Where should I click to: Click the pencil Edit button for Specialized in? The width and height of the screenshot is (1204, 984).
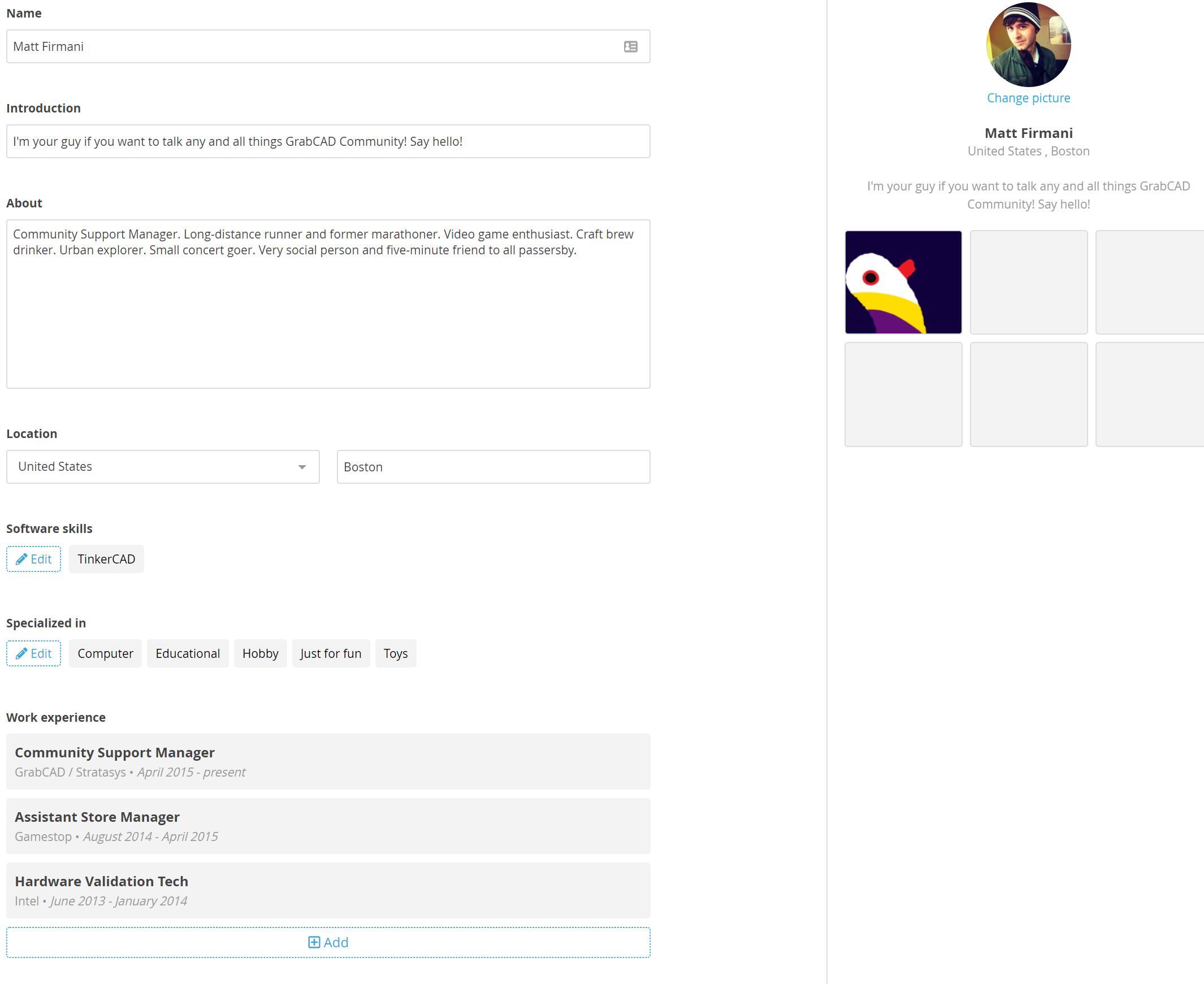[33, 653]
